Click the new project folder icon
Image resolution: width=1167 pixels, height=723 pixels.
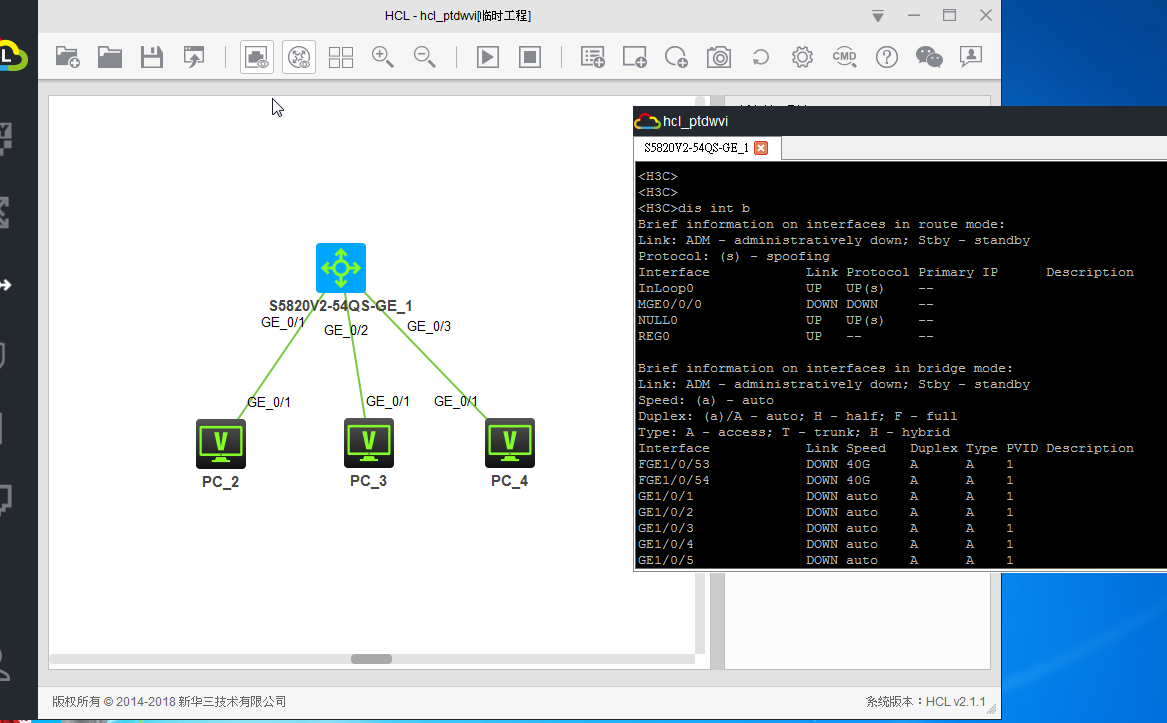pos(68,57)
